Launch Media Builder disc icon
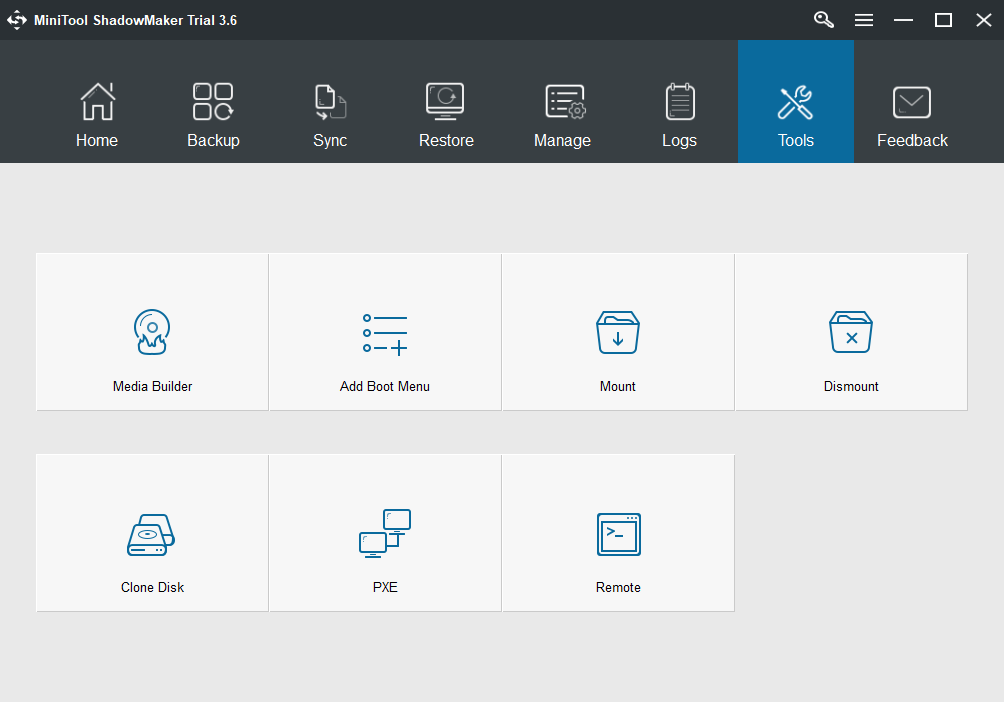 pos(152,332)
